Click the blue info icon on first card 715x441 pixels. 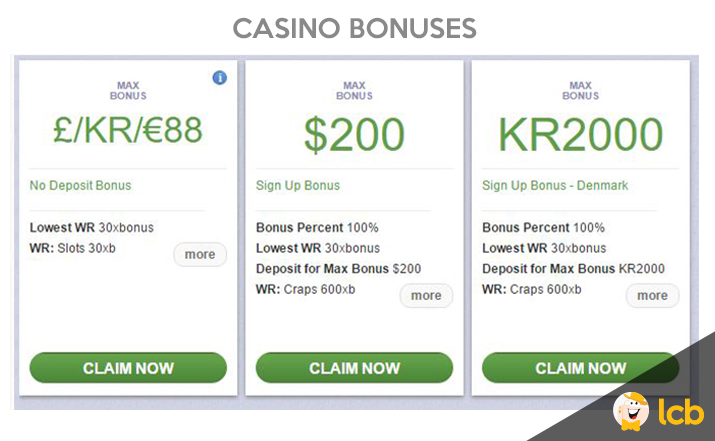coord(220,78)
